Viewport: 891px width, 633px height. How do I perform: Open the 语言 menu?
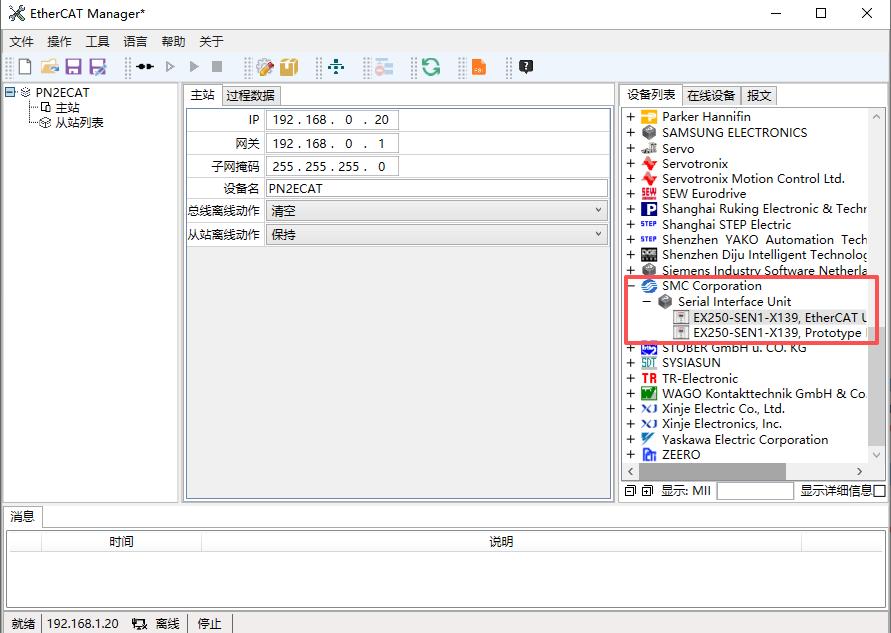click(x=135, y=41)
